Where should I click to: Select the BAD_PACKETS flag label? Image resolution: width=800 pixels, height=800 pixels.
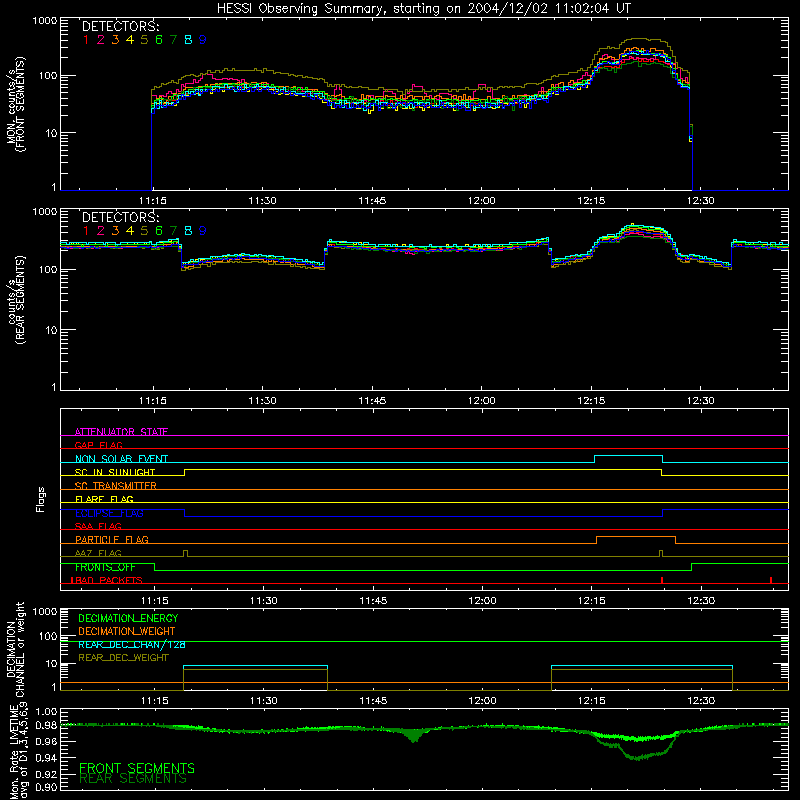click(107, 580)
